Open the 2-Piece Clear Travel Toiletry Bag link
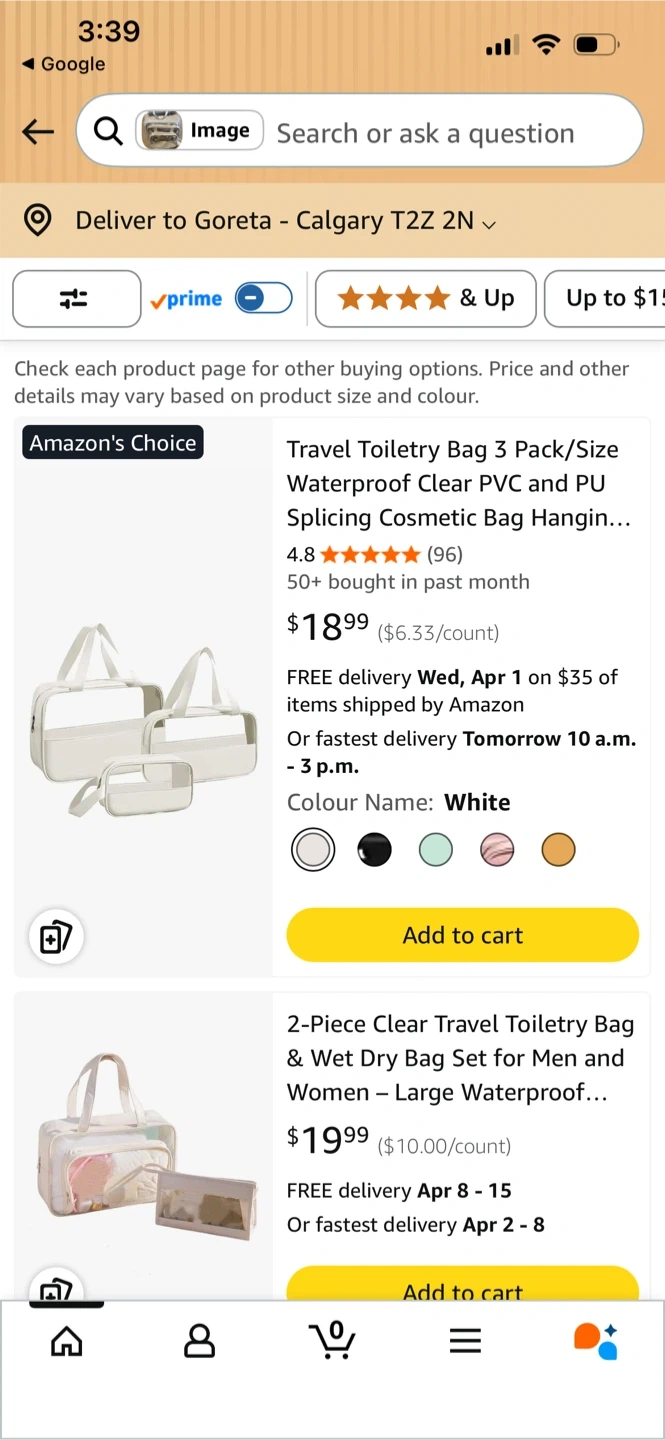The width and height of the screenshot is (665, 1440). coord(460,1058)
